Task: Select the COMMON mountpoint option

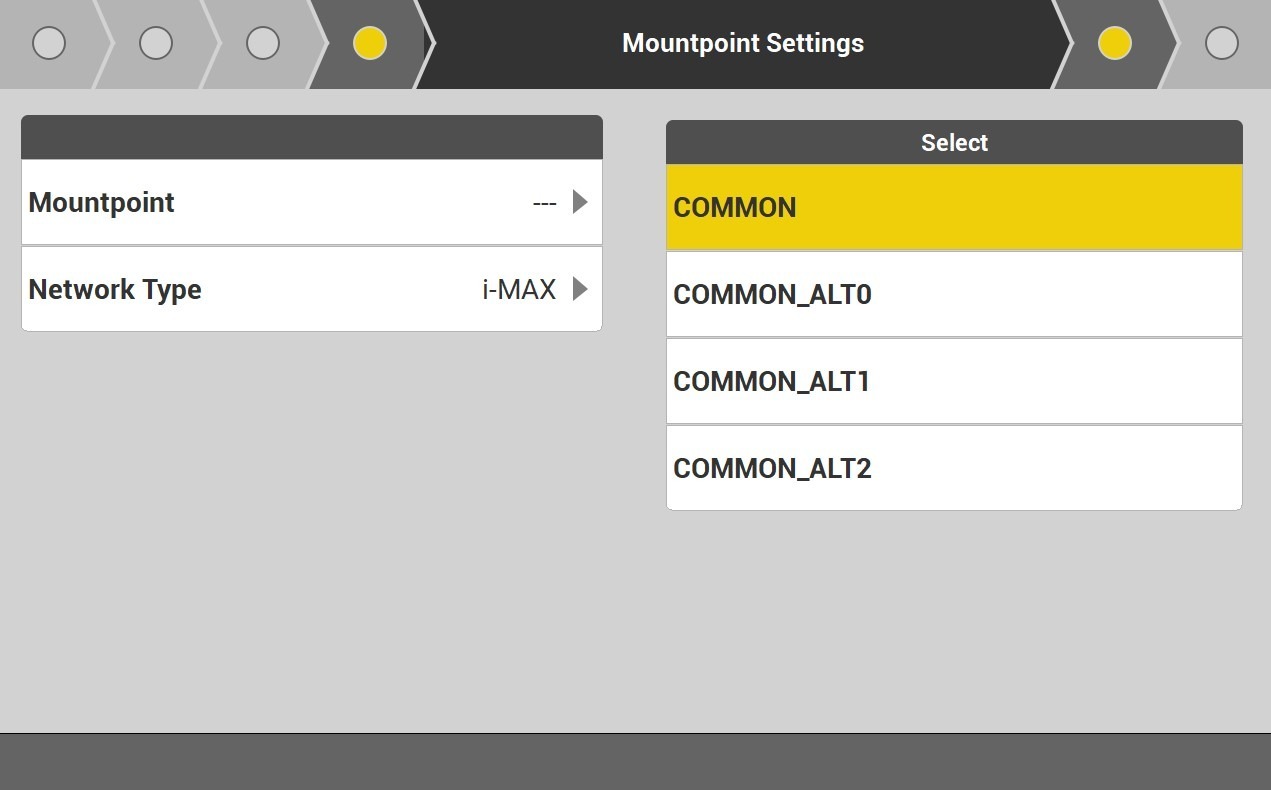Action: (954, 207)
